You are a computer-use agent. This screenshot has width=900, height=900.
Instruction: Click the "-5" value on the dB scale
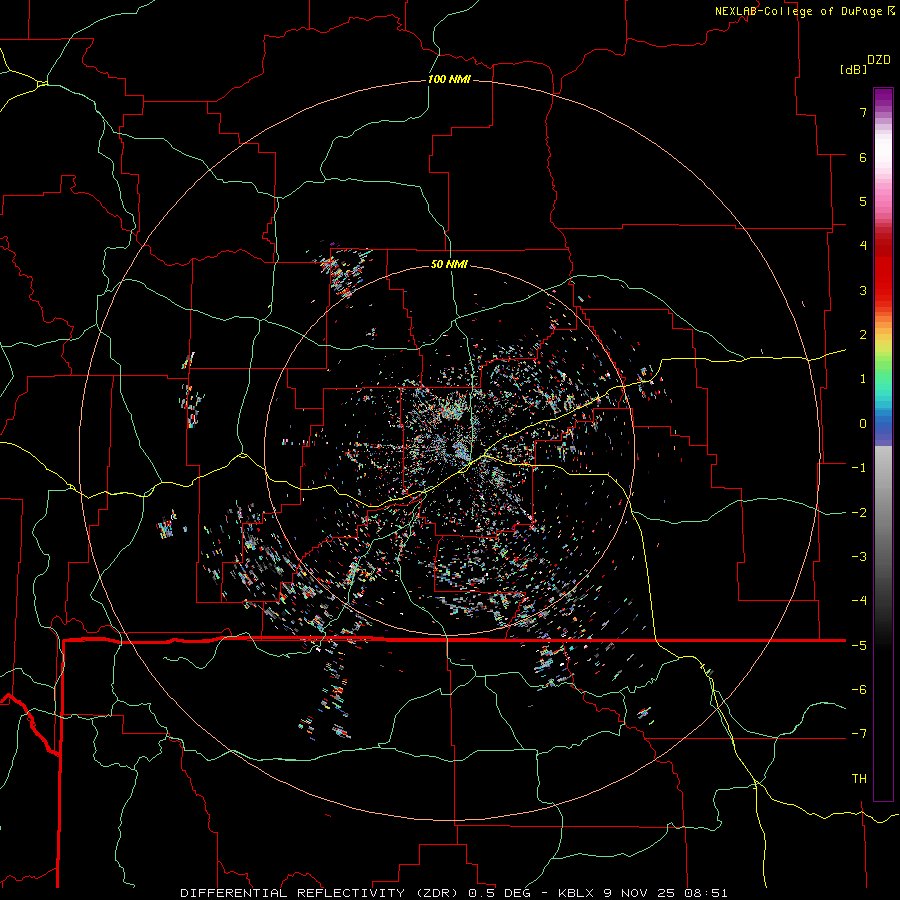859,646
